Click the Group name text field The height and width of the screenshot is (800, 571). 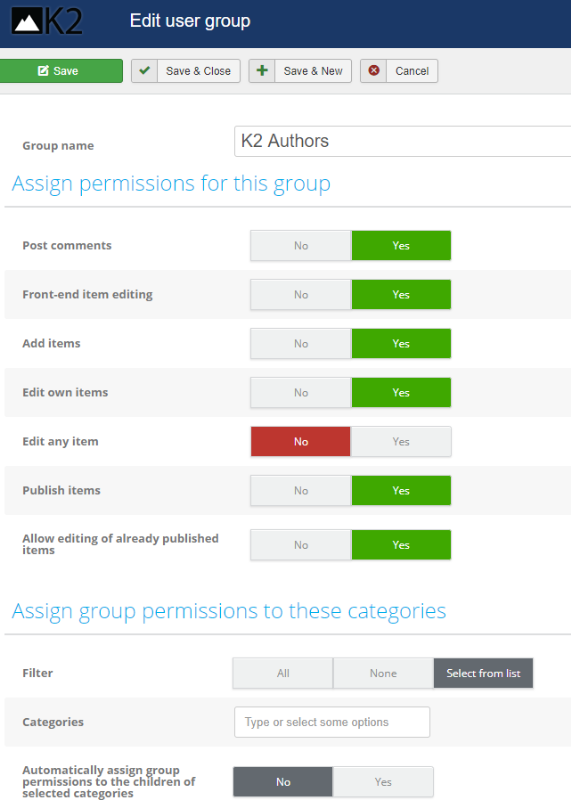(x=403, y=141)
